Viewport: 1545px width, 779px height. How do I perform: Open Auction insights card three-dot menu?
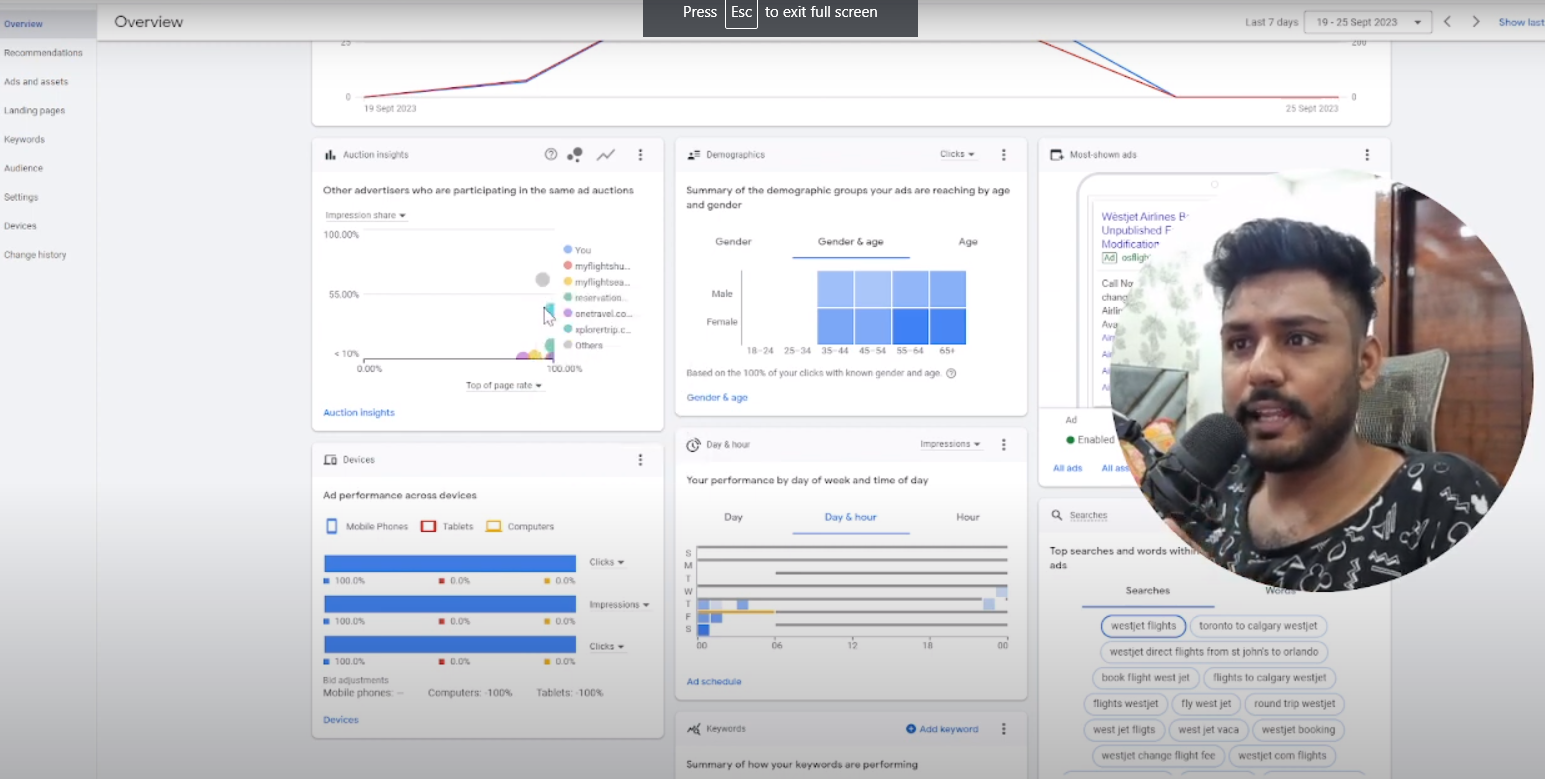tap(641, 155)
